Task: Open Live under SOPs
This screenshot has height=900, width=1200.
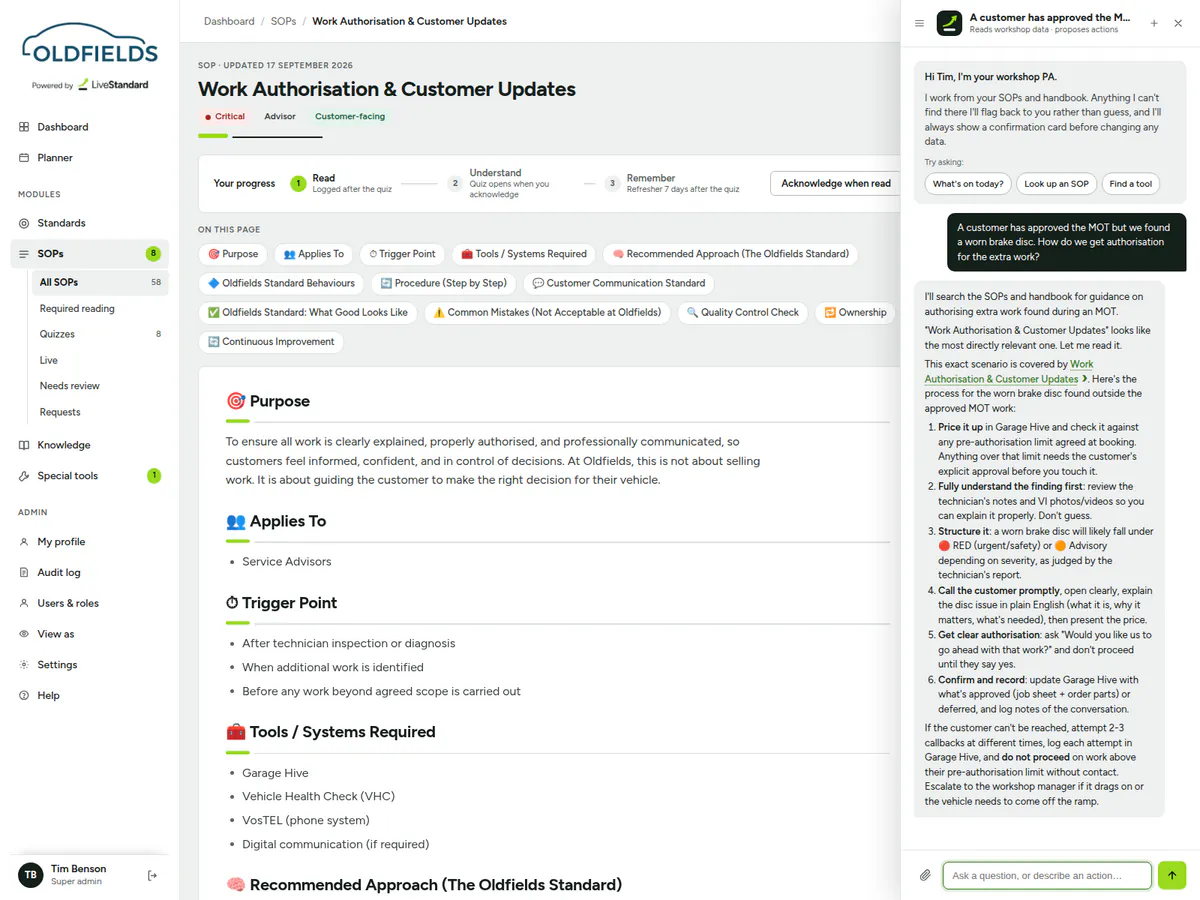Action: point(100,360)
